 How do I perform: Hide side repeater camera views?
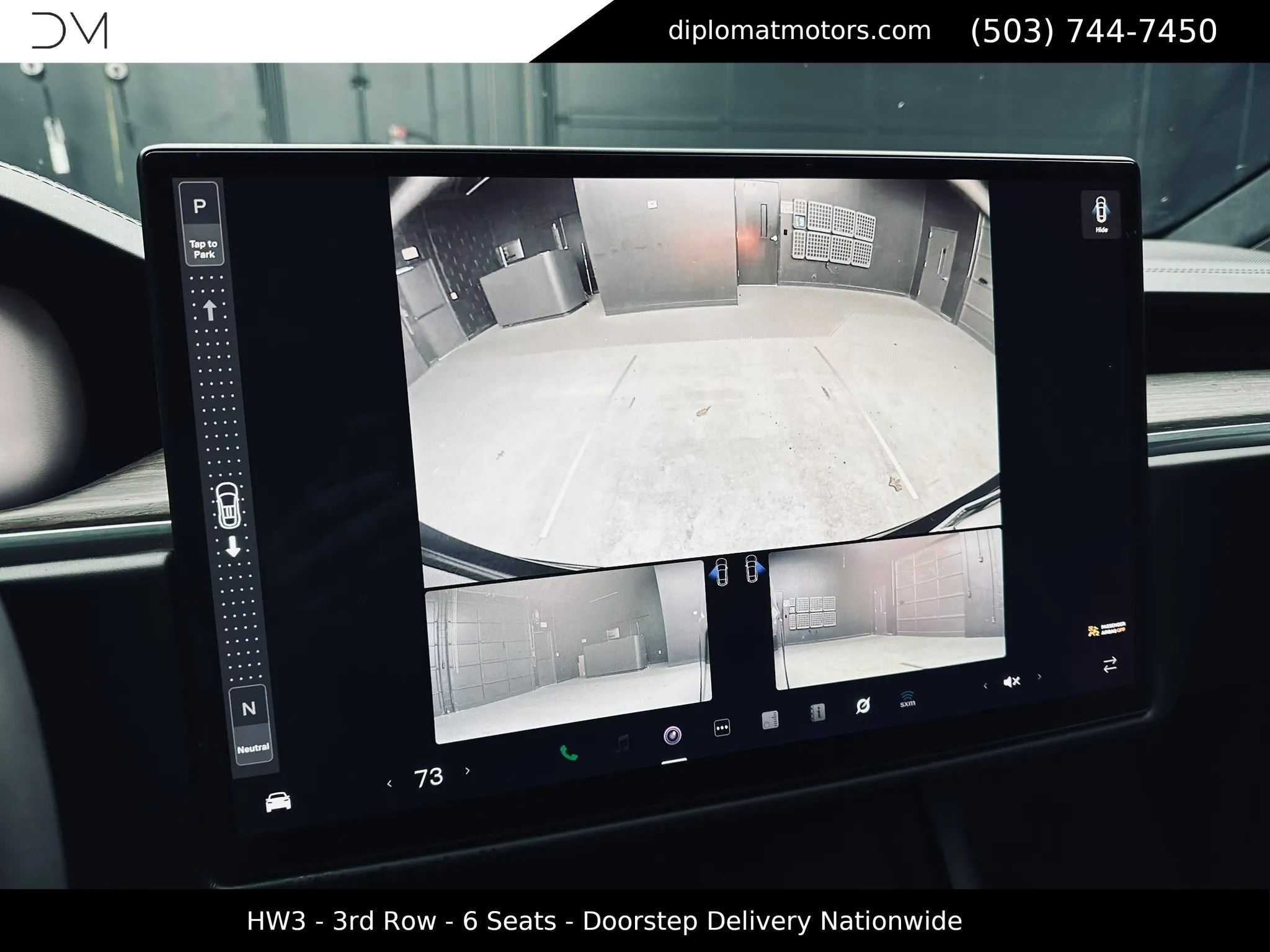[1101, 214]
